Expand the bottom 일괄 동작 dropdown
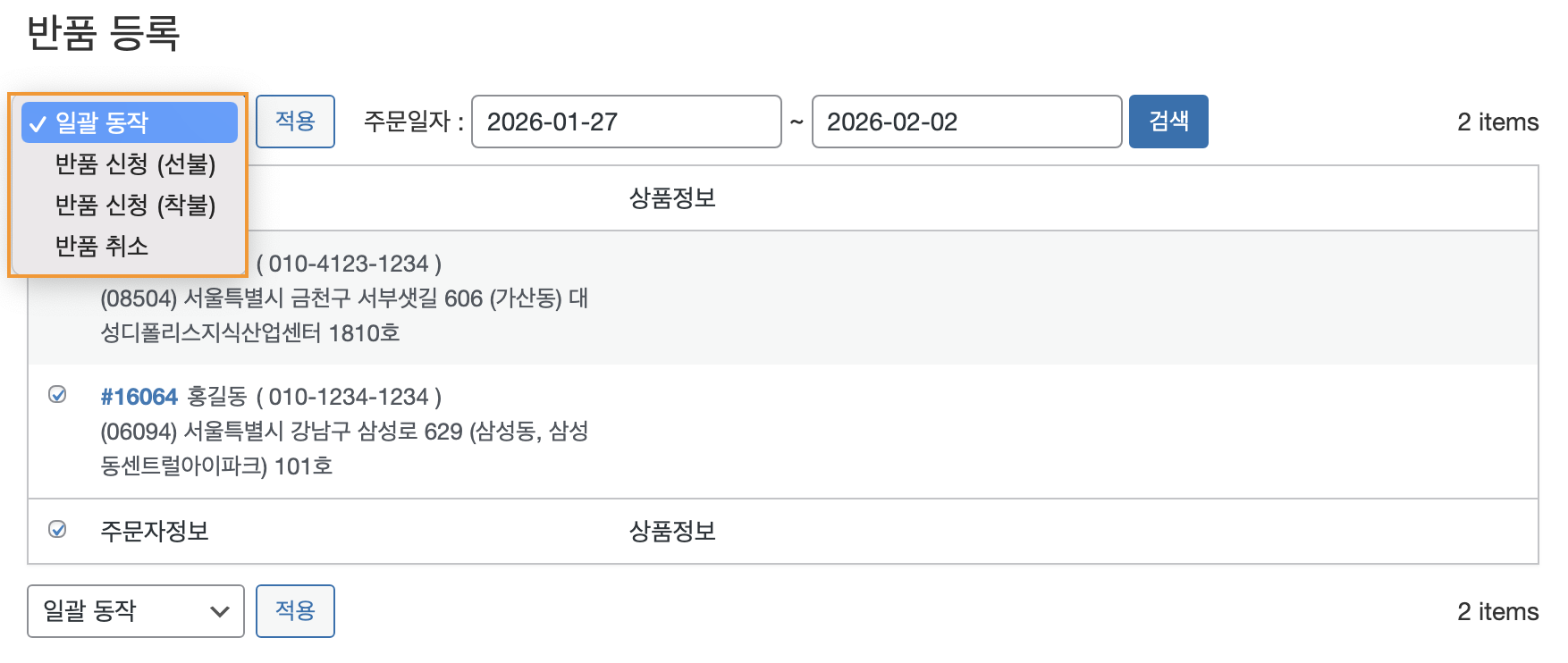This screenshot has height=663, width=1568. click(x=136, y=611)
